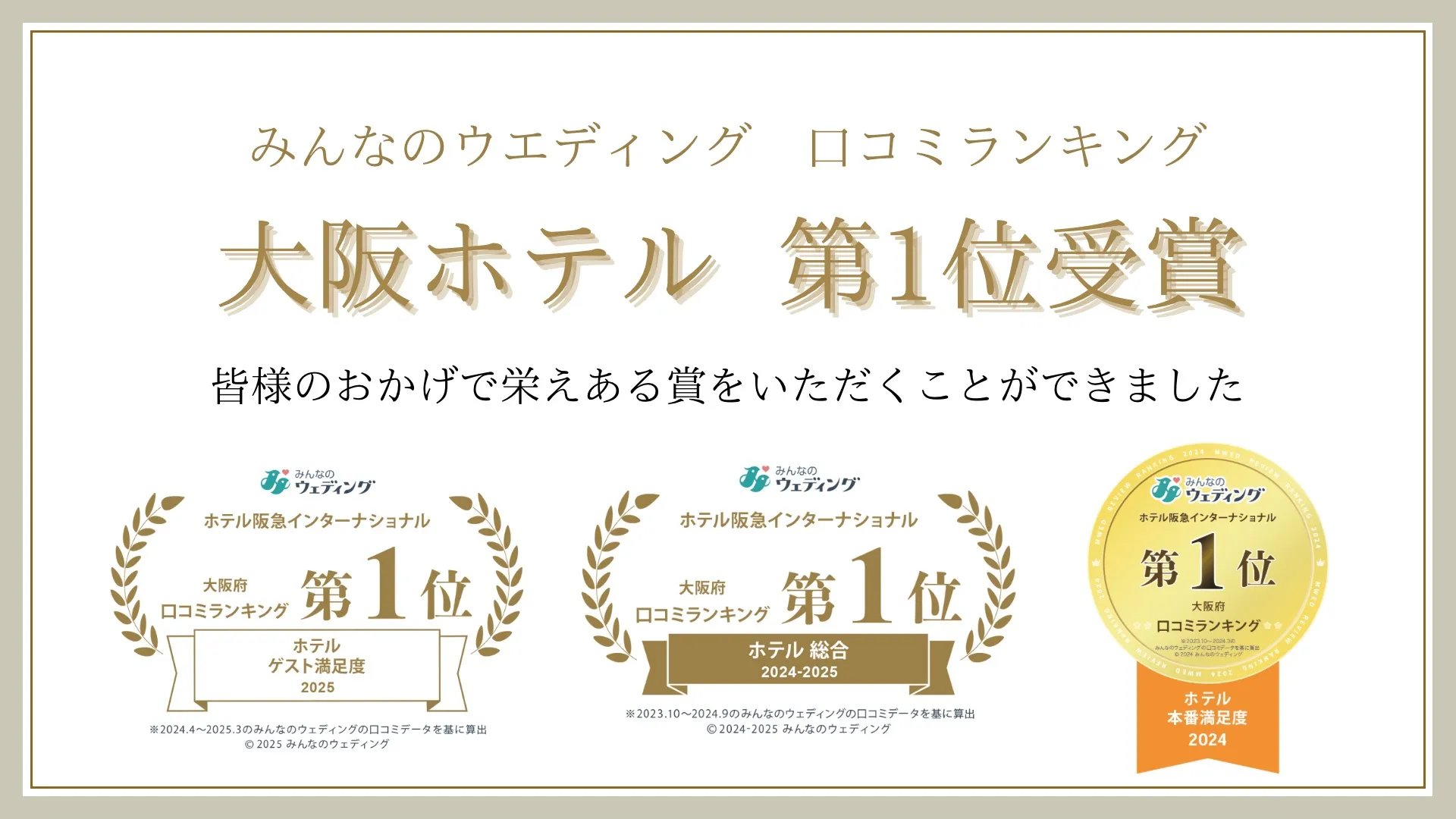Click the Minna no Wedding logo above ホテル総合 badge
The width and height of the screenshot is (1456, 819).
(x=799, y=479)
